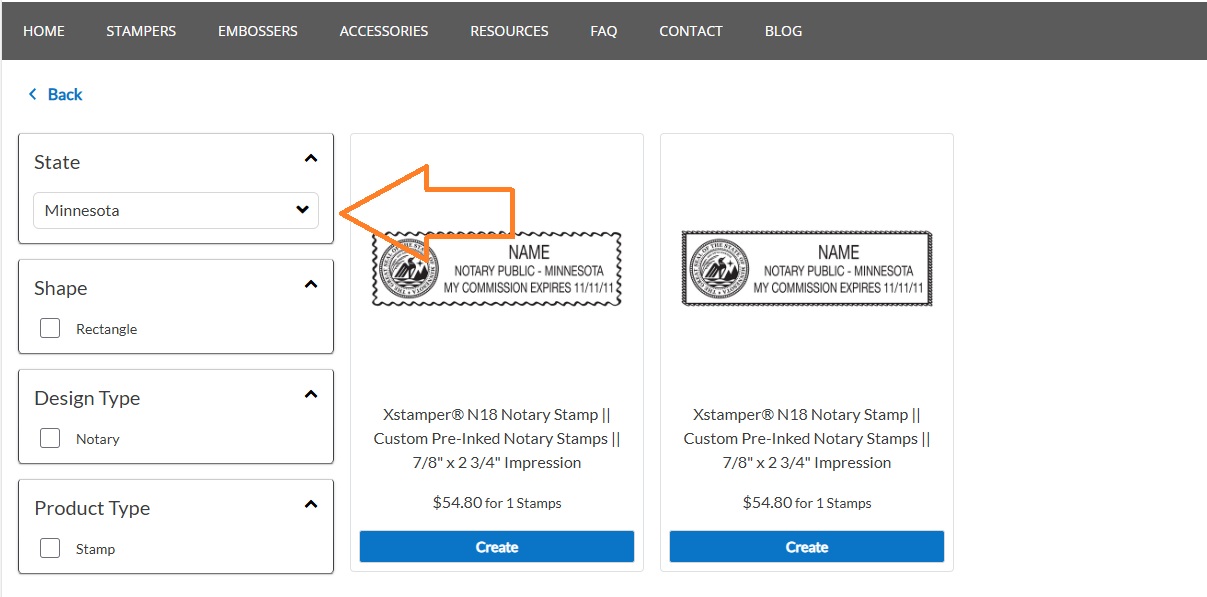This screenshot has height=597, width=1207.
Task: Click the back chevron icon
Action: (33, 94)
